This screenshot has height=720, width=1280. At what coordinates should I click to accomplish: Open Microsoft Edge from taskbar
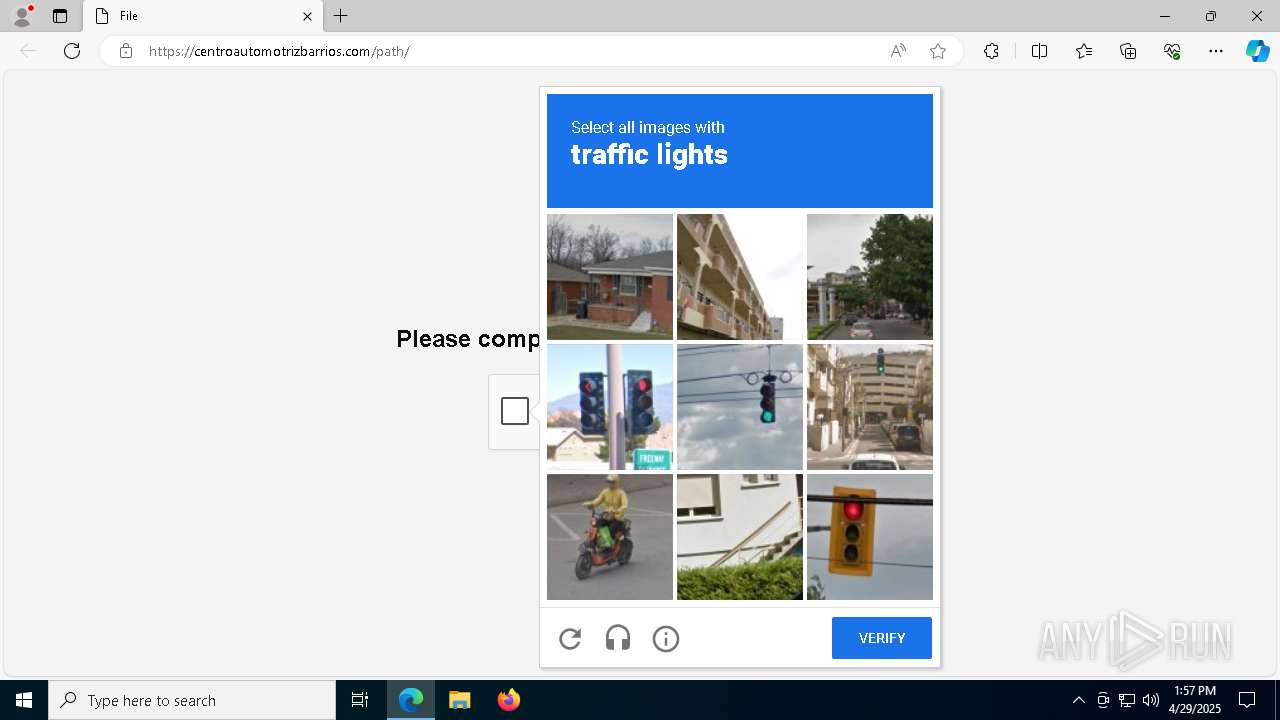tap(411, 700)
